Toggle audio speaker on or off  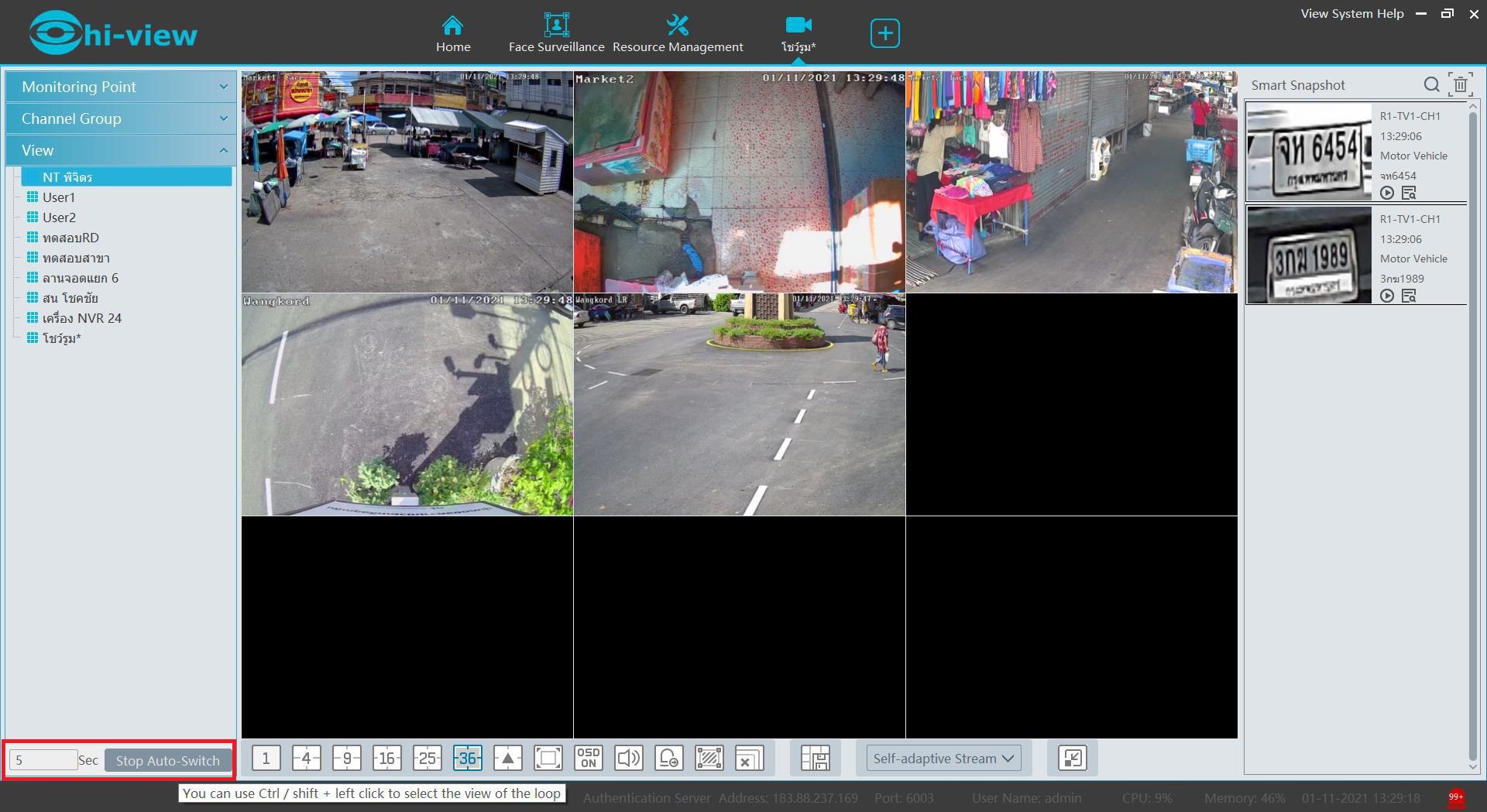tap(628, 759)
